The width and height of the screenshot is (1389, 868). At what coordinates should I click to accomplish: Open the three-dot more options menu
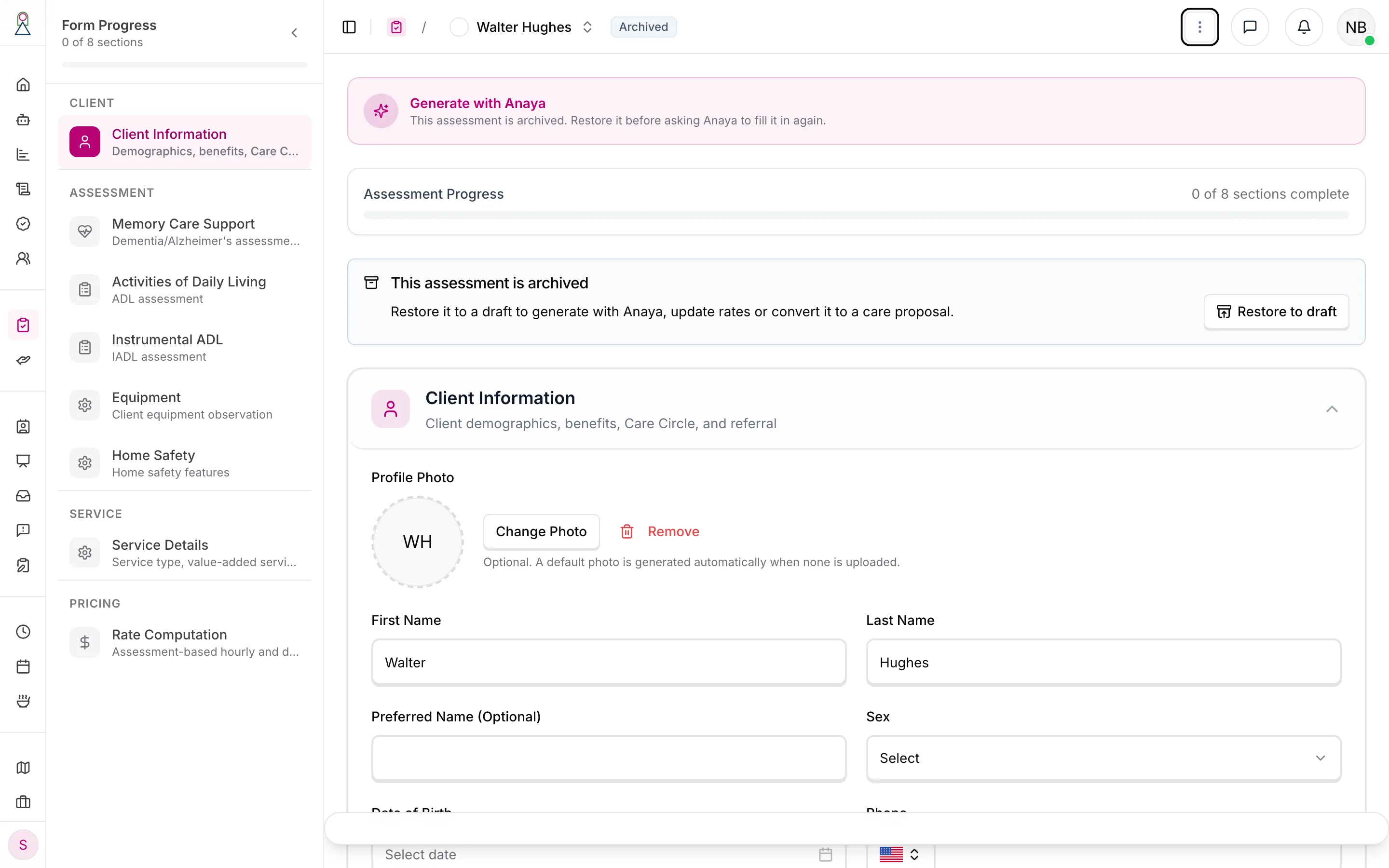1199,27
